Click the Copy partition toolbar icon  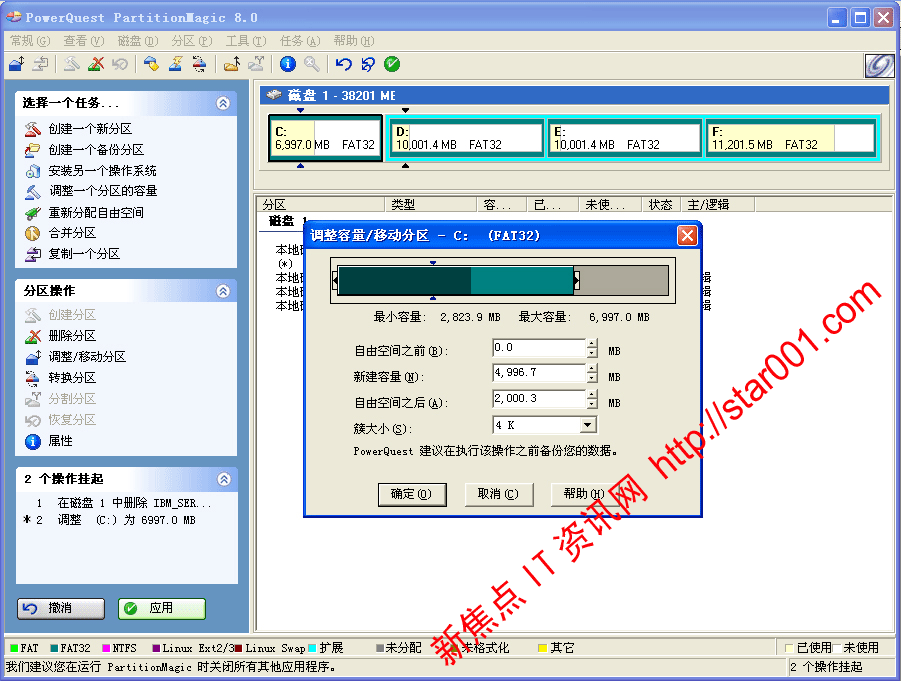click(41, 64)
